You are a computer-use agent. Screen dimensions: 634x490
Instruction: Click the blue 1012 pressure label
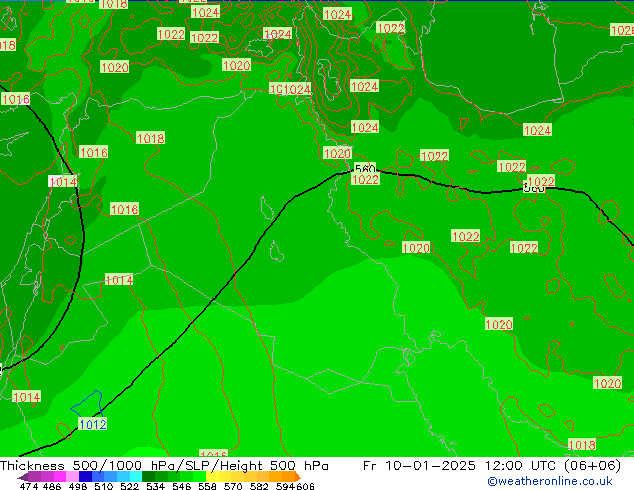point(93,424)
